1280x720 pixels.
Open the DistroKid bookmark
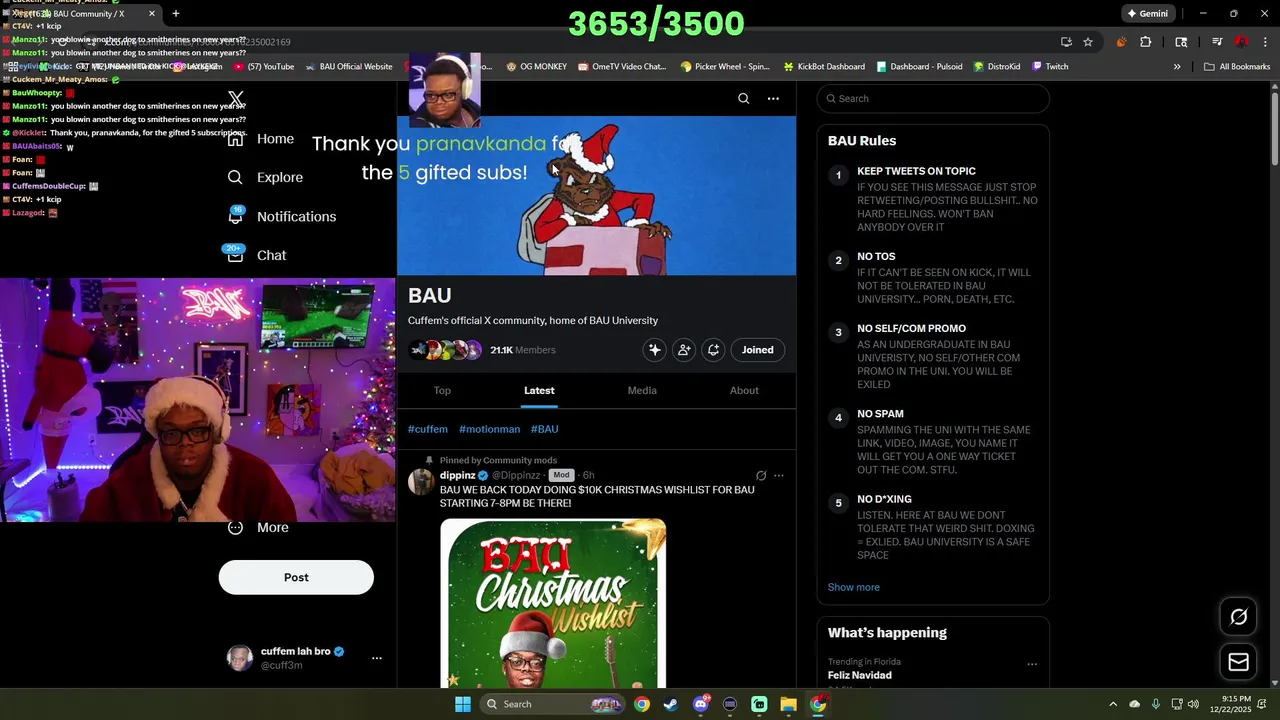[997, 67]
